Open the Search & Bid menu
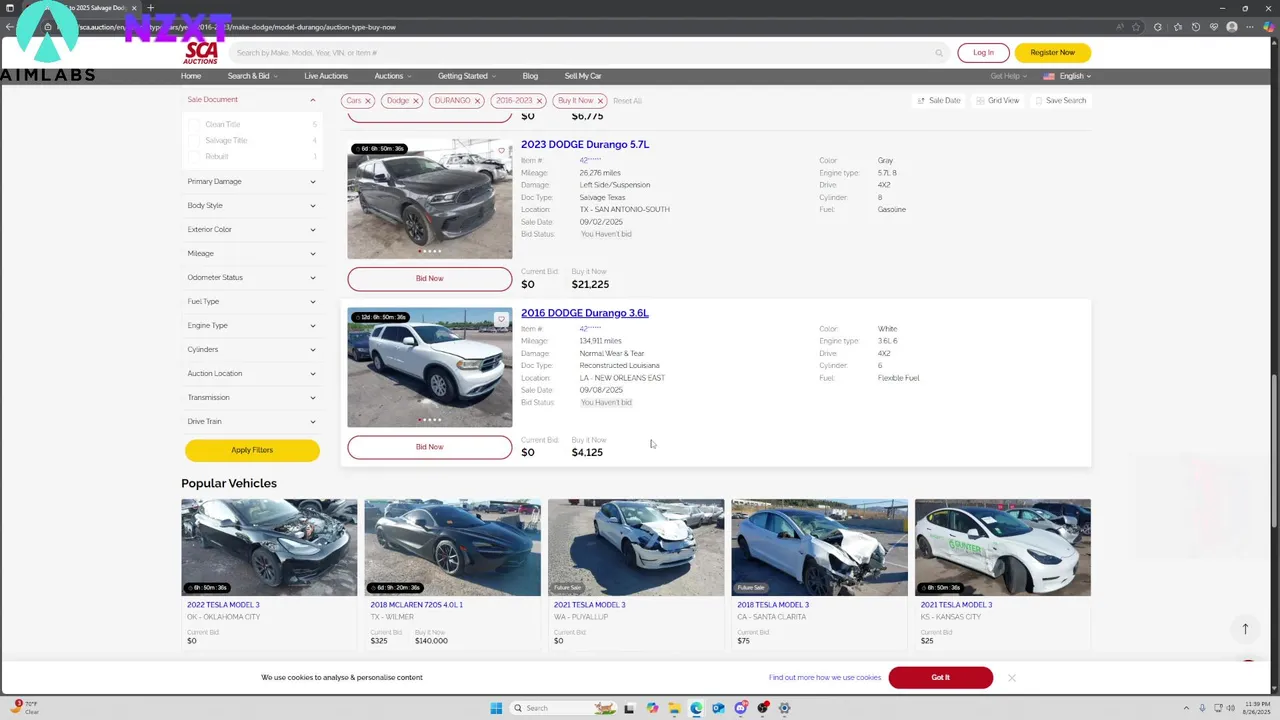The height and width of the screenshot is (720, 1280). [252, 76]
